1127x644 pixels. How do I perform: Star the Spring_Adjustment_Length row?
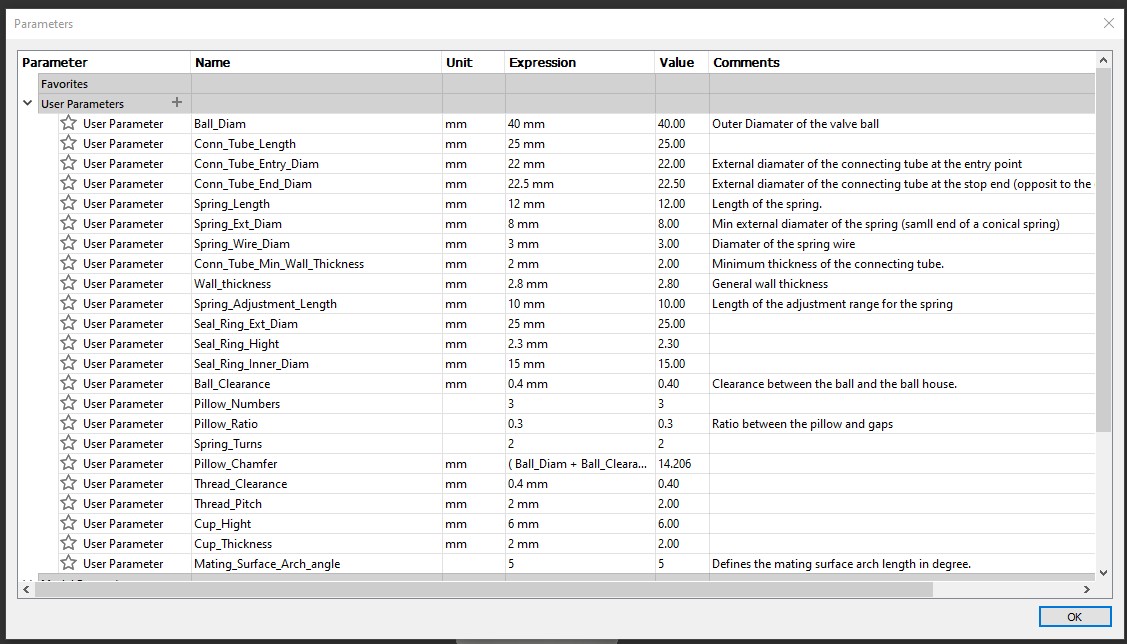[68, 303]
